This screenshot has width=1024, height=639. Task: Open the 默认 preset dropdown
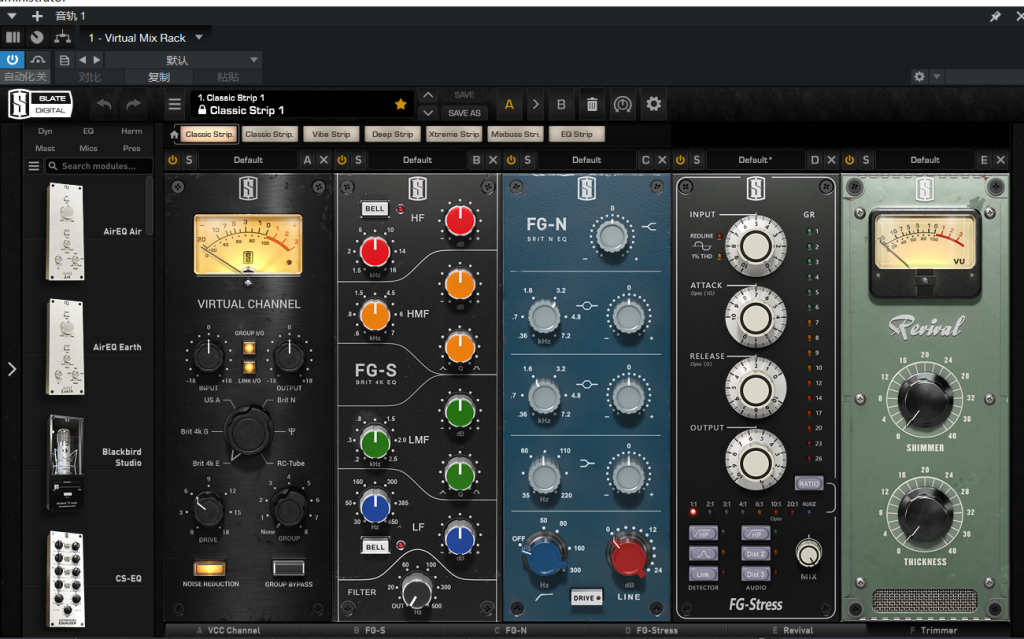tap(180, 60)
